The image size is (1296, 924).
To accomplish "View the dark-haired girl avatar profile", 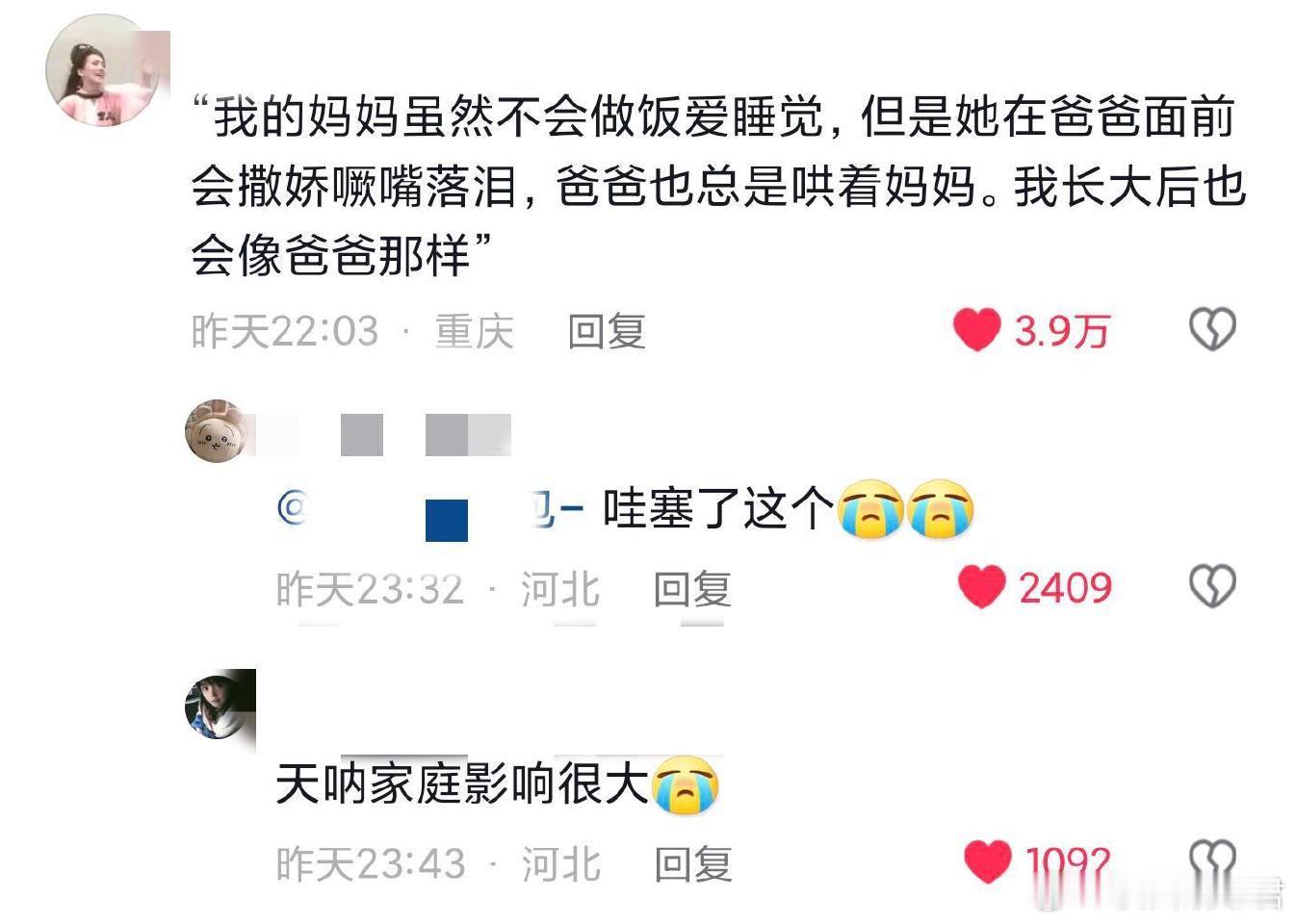I will (x=220, y=705).
